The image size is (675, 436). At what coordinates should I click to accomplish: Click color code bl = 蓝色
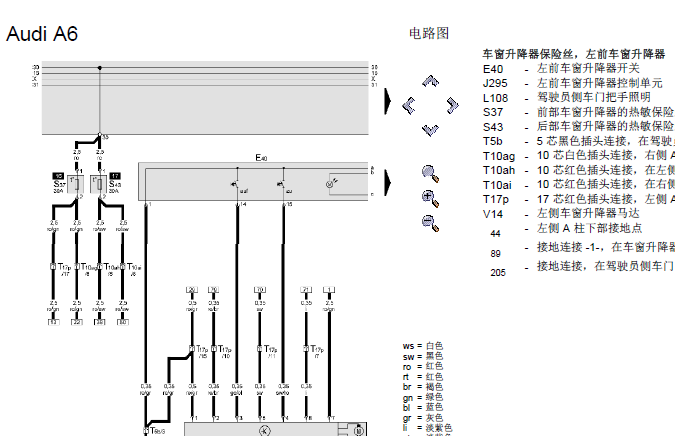click(423, 407)
